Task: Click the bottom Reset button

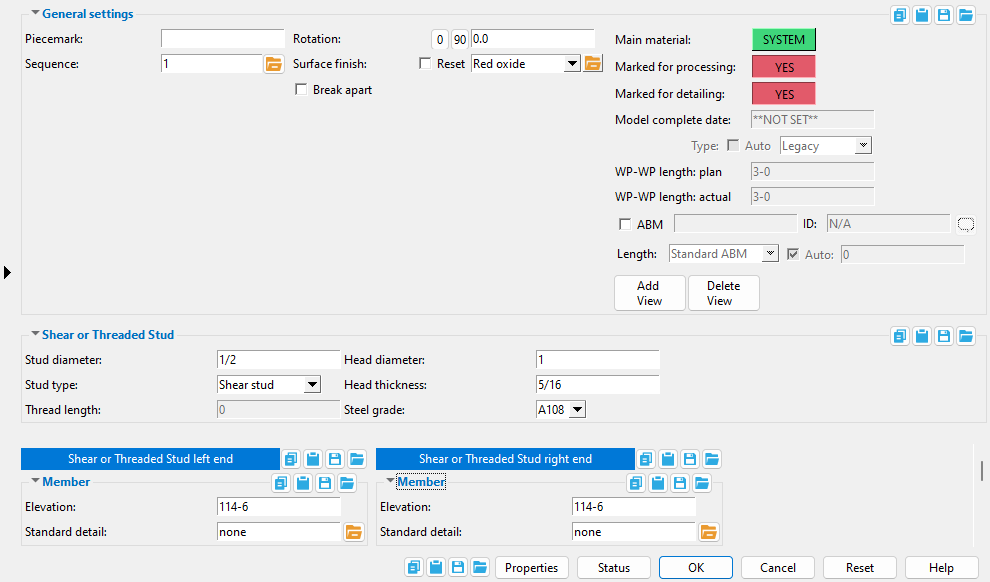Action: (860, 567)
